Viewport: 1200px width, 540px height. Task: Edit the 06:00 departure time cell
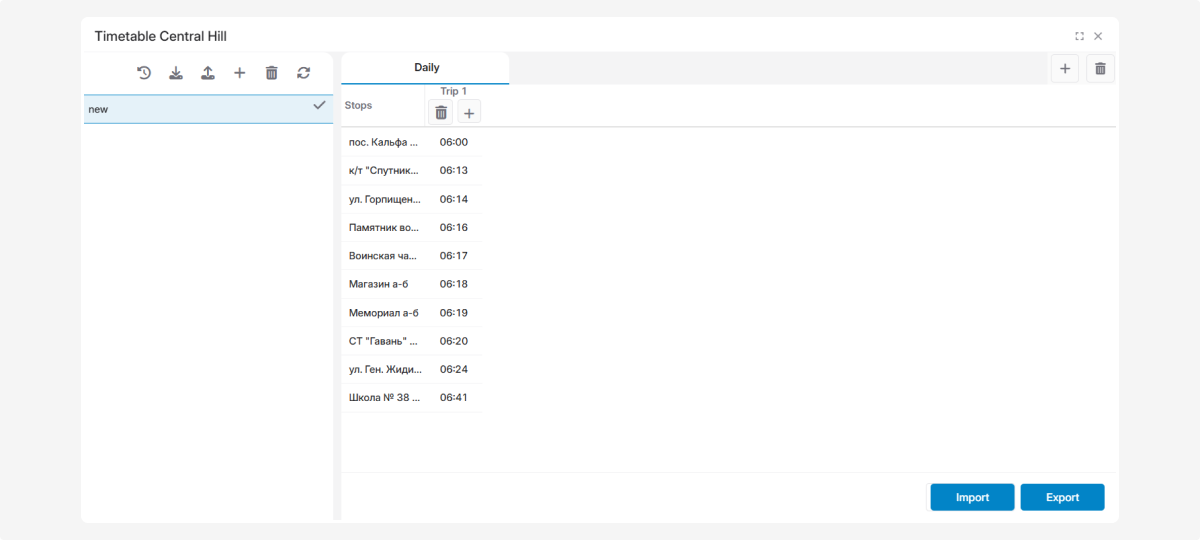(x=454, y=142)
